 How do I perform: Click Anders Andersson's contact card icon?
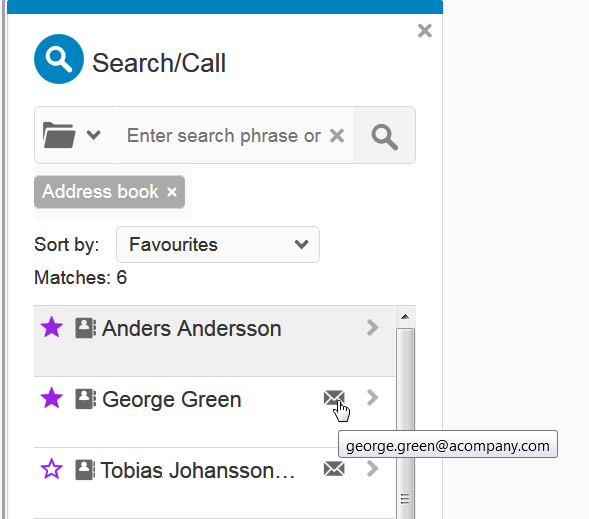(x=85, y=328)
